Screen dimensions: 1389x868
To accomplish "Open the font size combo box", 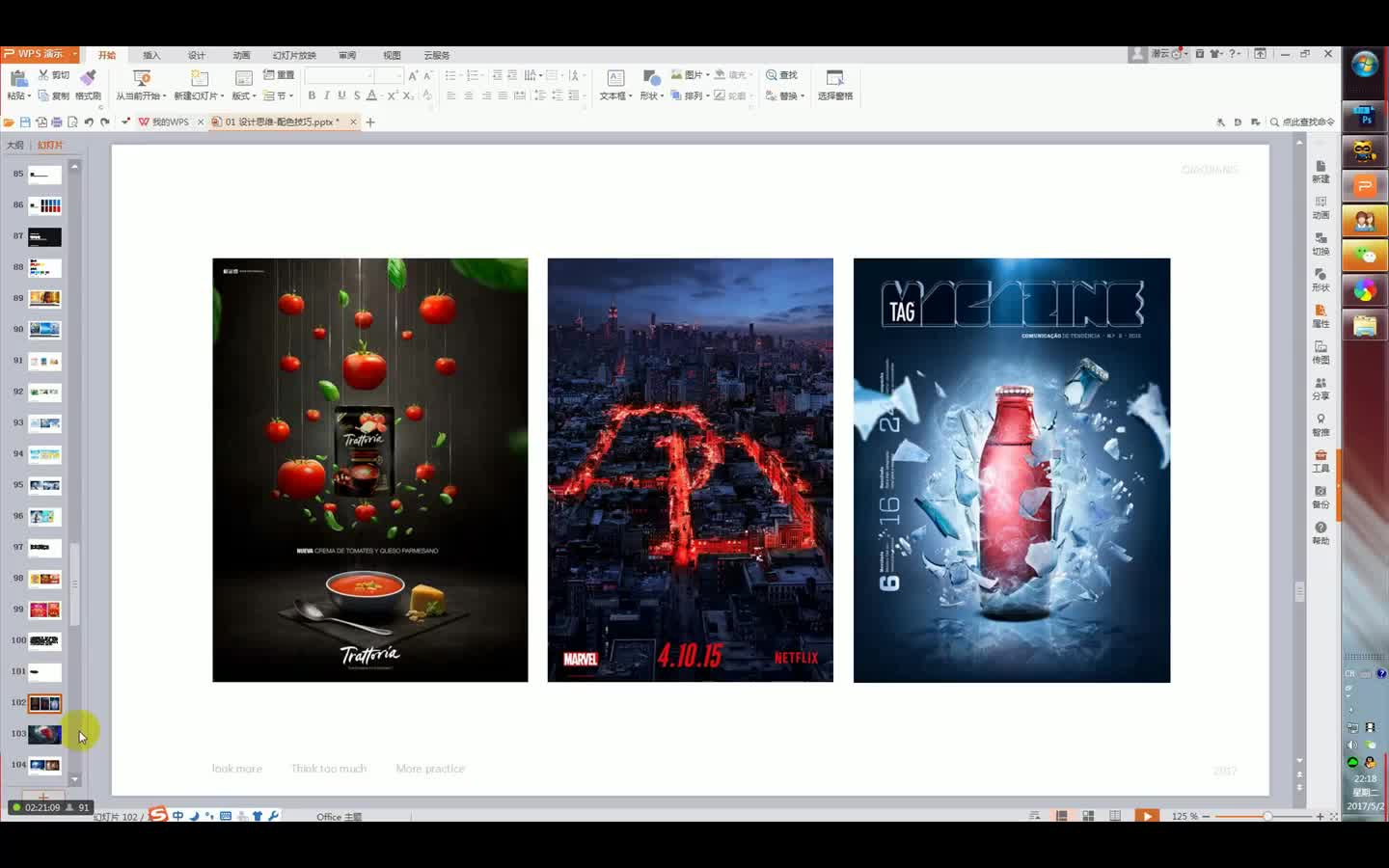I will [389, 75].
